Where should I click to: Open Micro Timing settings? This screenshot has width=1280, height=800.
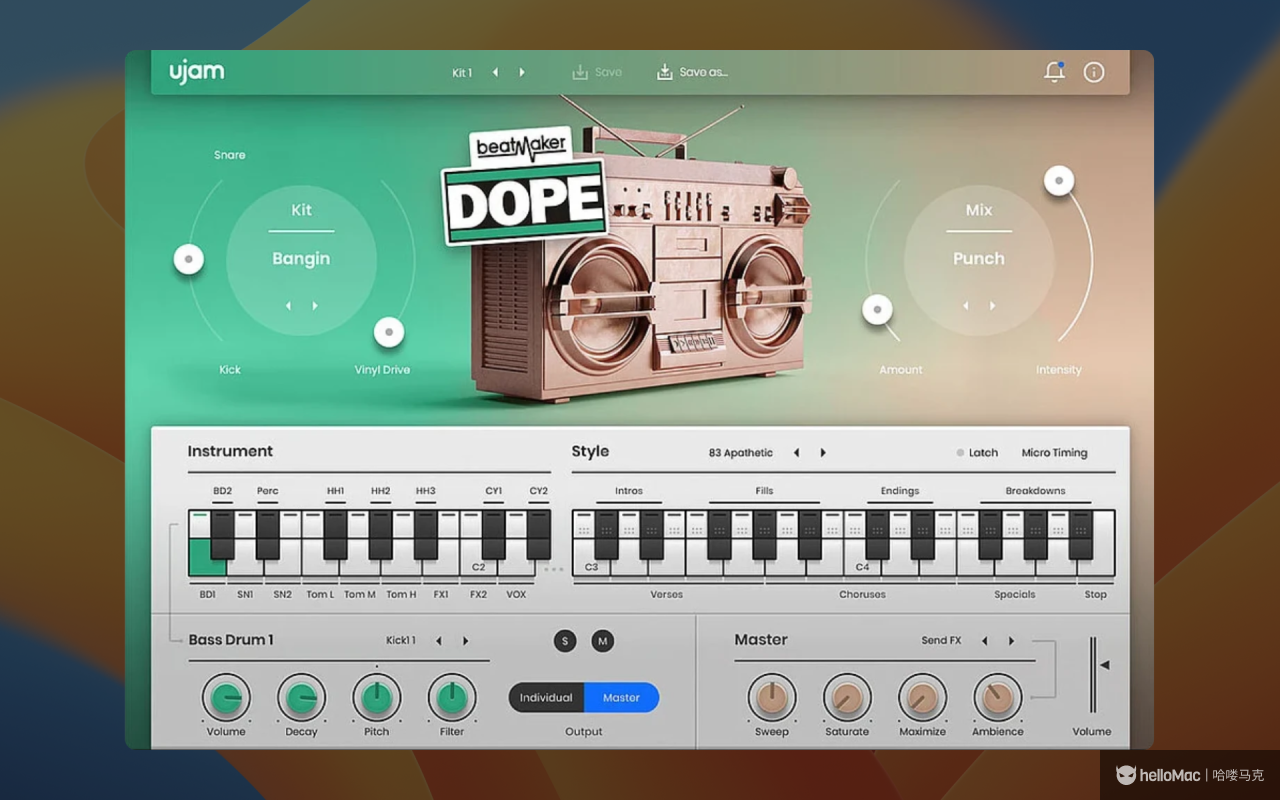tap(1054, 453)
